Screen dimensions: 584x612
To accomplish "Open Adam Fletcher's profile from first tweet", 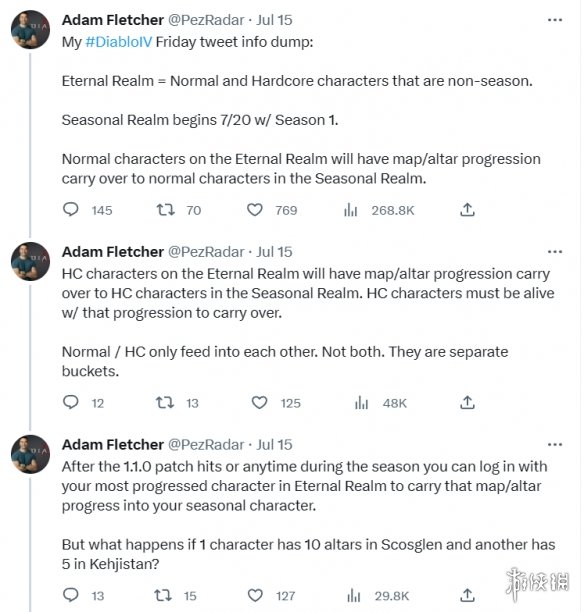I will (112, 20).
